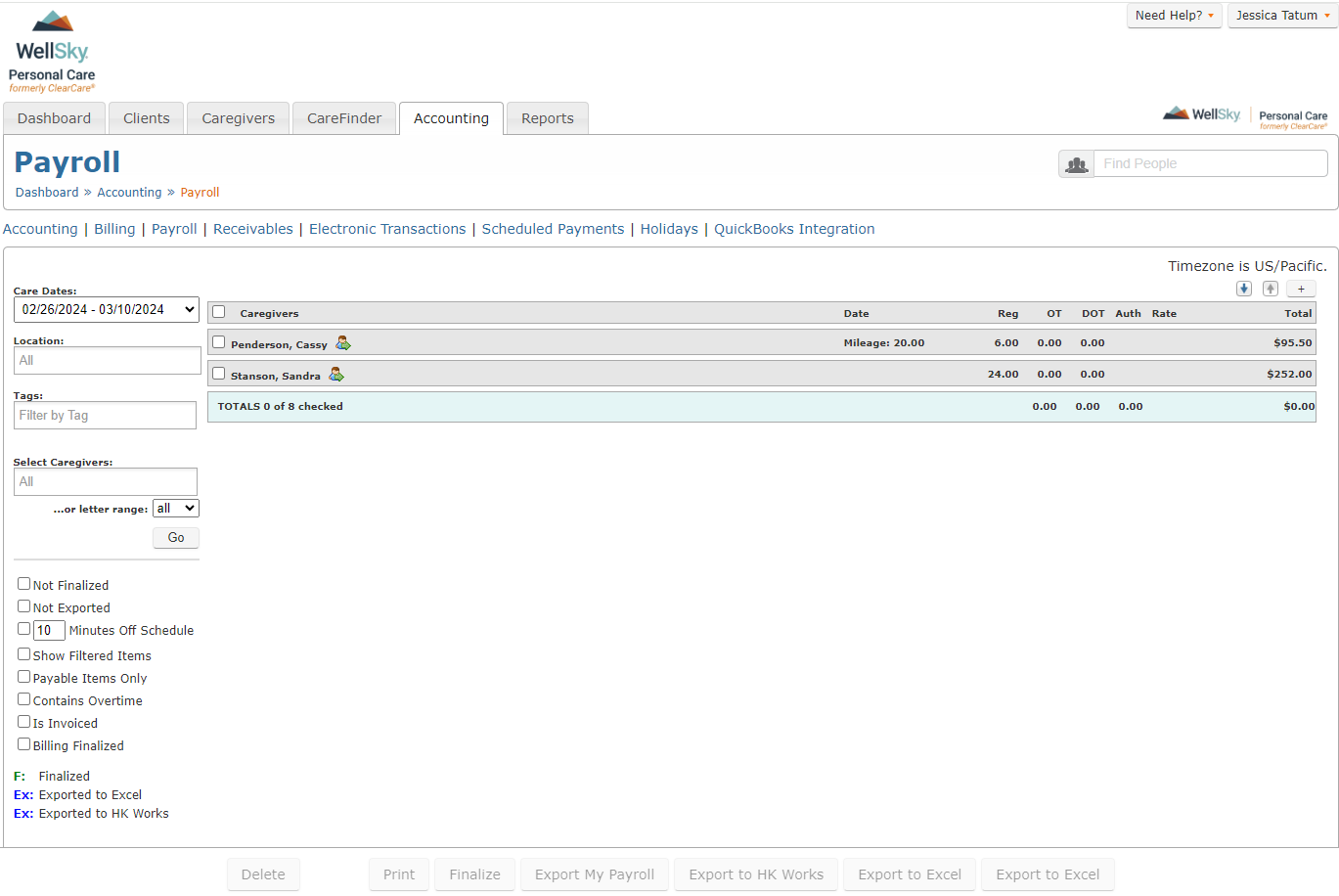Open the Need Help menu
Viewport: 1339px width, 896px height.
(x=1173, y=15)
